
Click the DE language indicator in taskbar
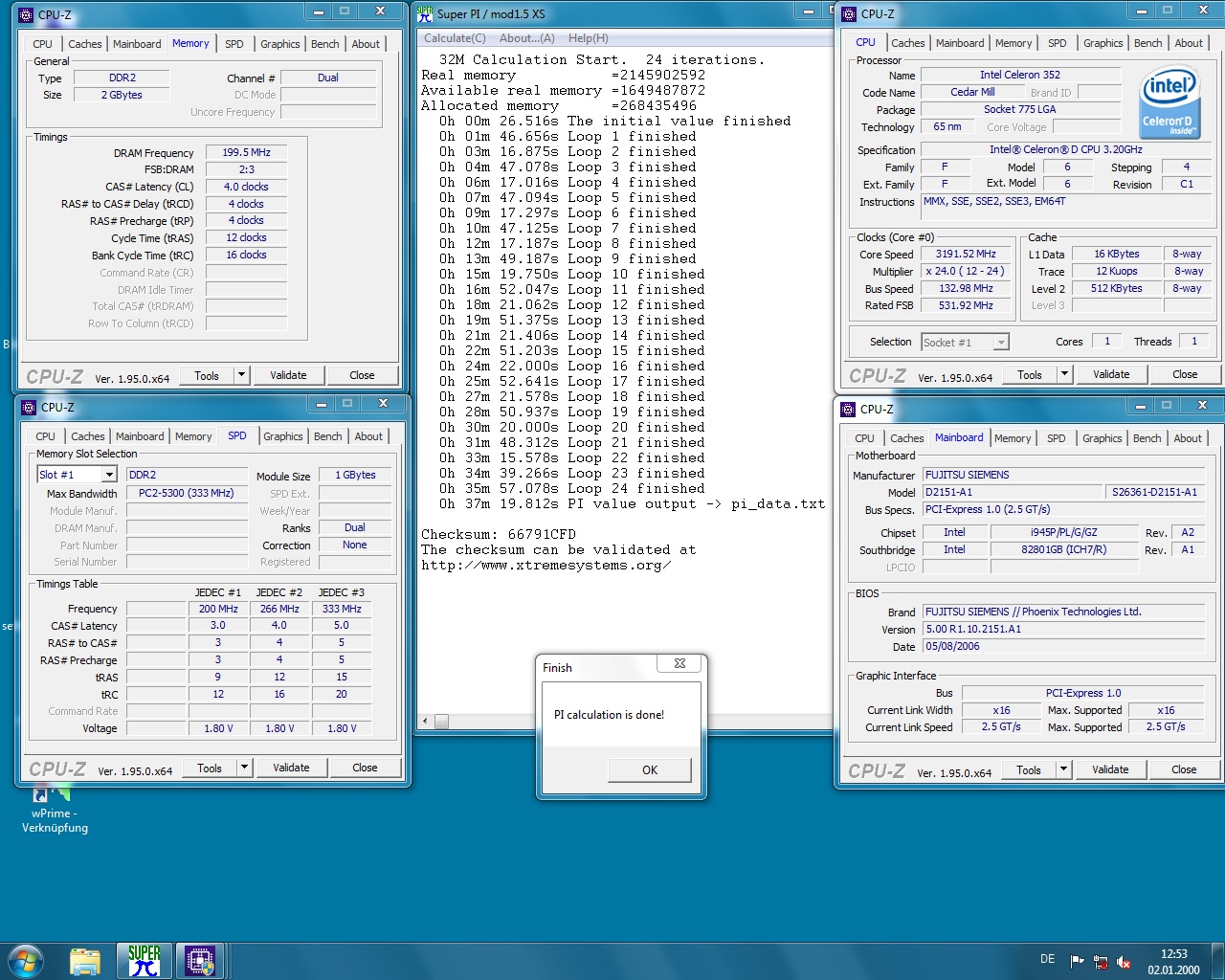(1047, 959)
